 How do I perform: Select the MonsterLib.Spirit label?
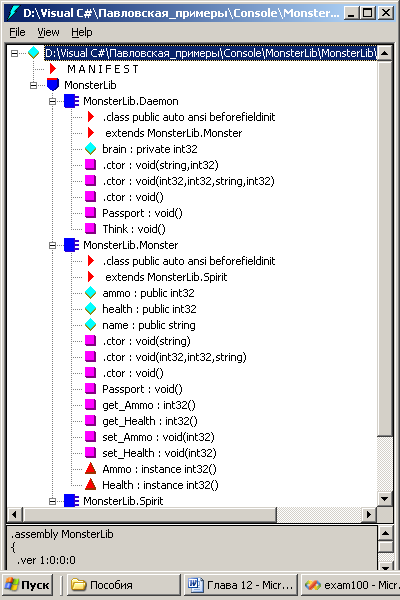coord(123,501)
